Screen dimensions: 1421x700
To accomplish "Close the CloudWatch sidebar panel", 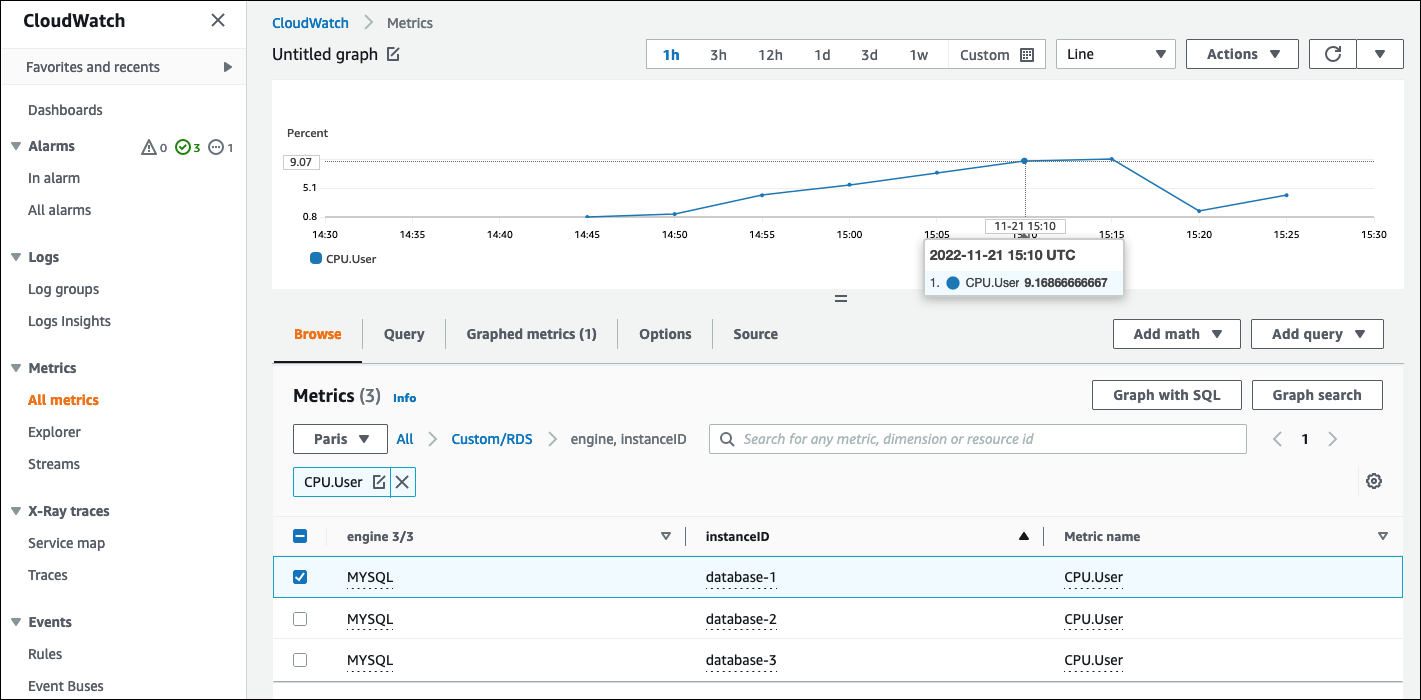I will [x=218, y=21].
